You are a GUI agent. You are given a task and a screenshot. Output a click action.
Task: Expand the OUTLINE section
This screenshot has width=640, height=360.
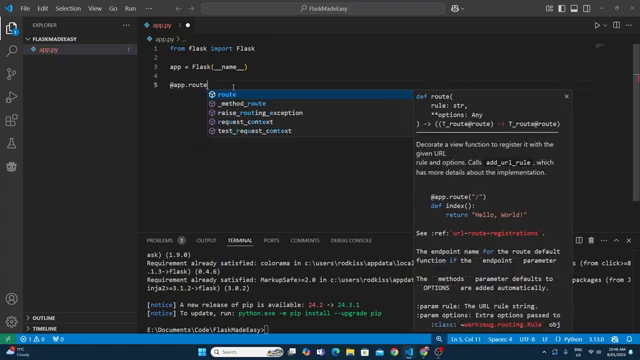click(x=44, y=318)
